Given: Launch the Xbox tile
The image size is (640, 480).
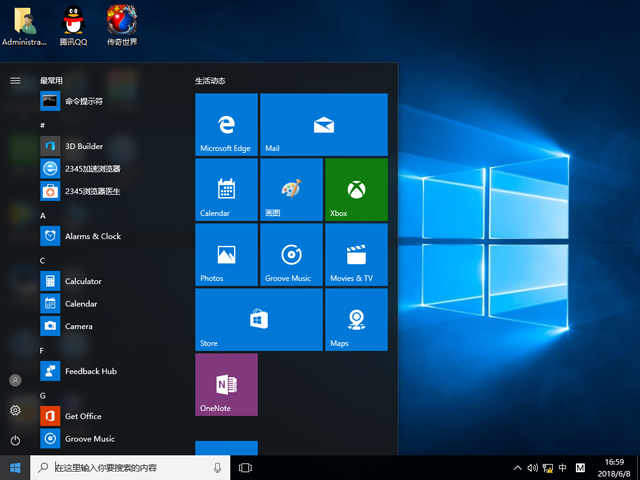Looking at the screenshot, I should tap(356, 190).
